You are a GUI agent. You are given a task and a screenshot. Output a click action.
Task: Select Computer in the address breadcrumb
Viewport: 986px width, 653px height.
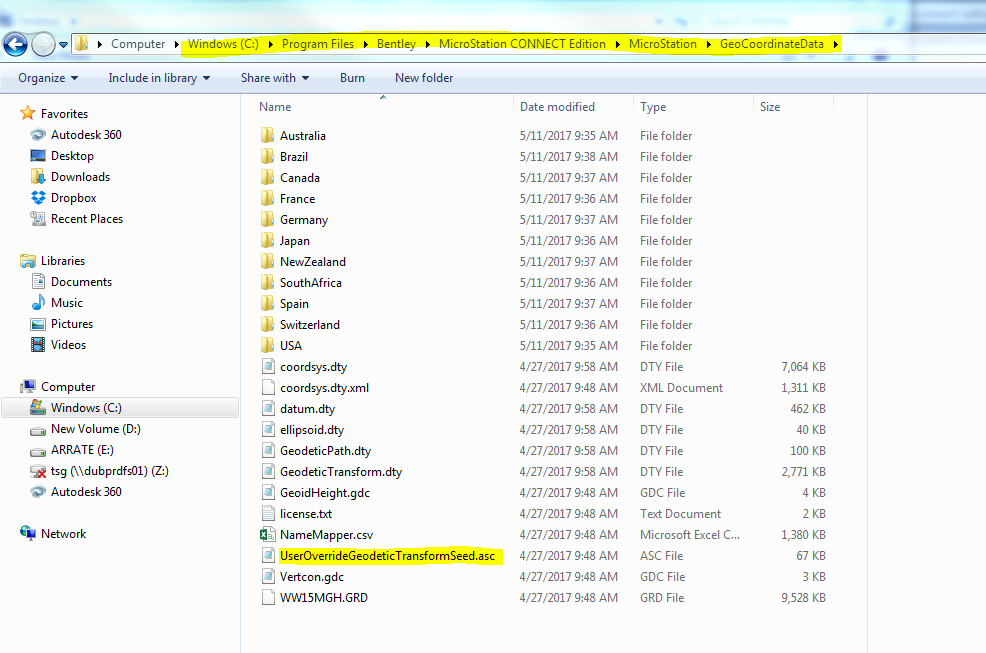pos(138,44)
